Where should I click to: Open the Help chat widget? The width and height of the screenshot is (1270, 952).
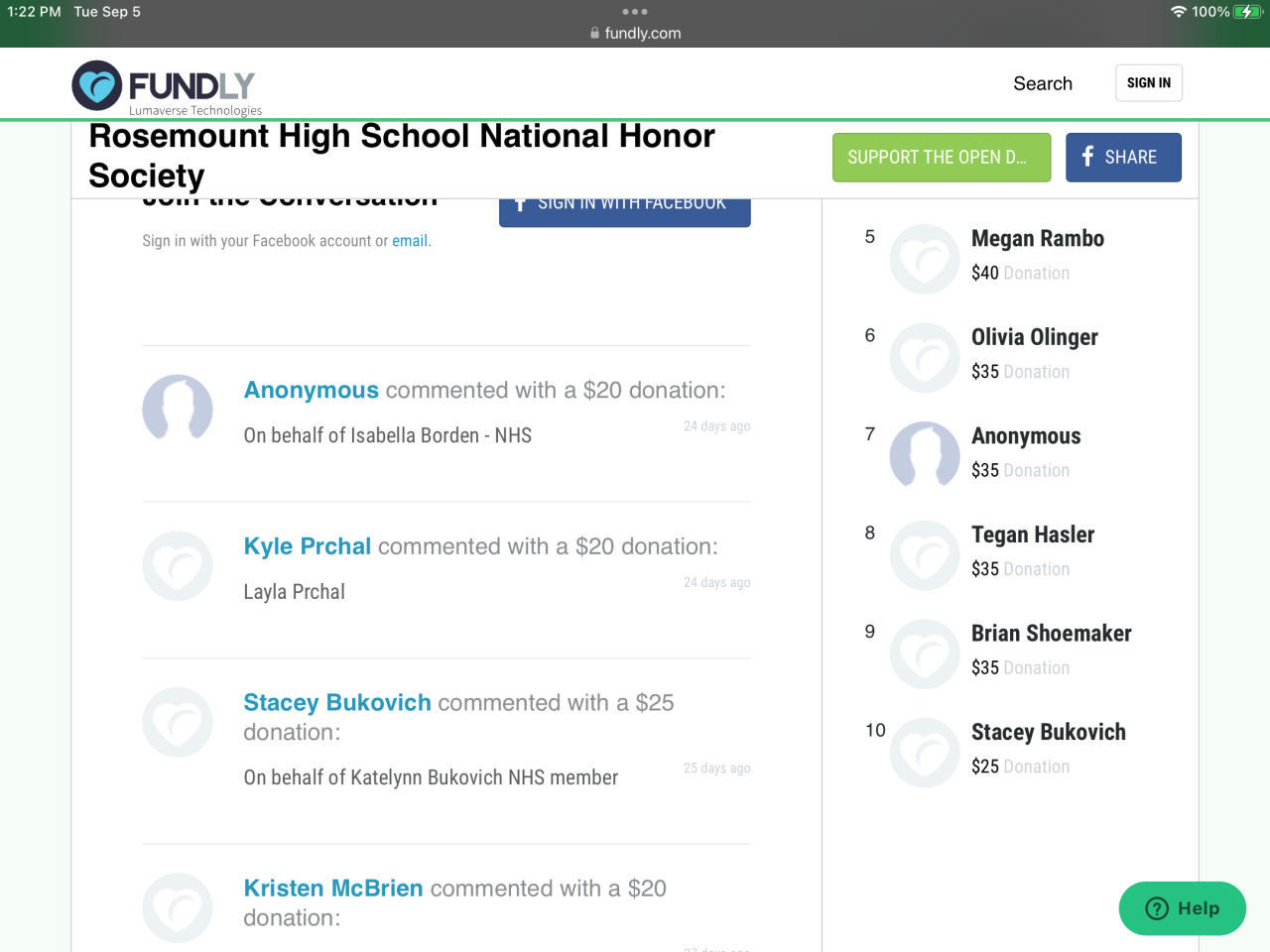coord(1182,908)
